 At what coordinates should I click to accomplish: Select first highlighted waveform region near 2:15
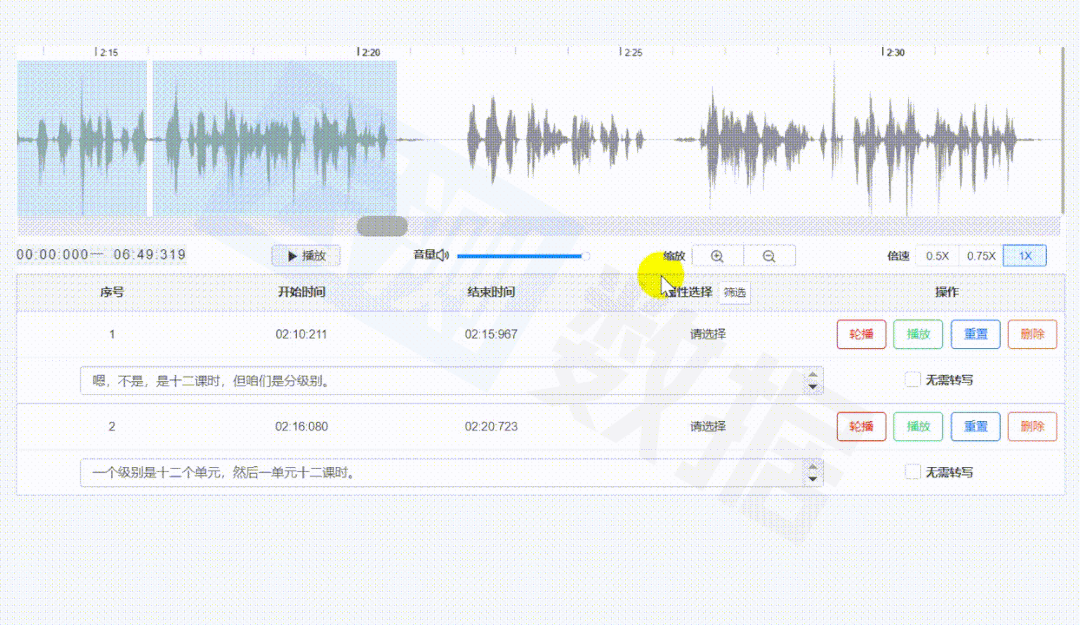point(82,139)
